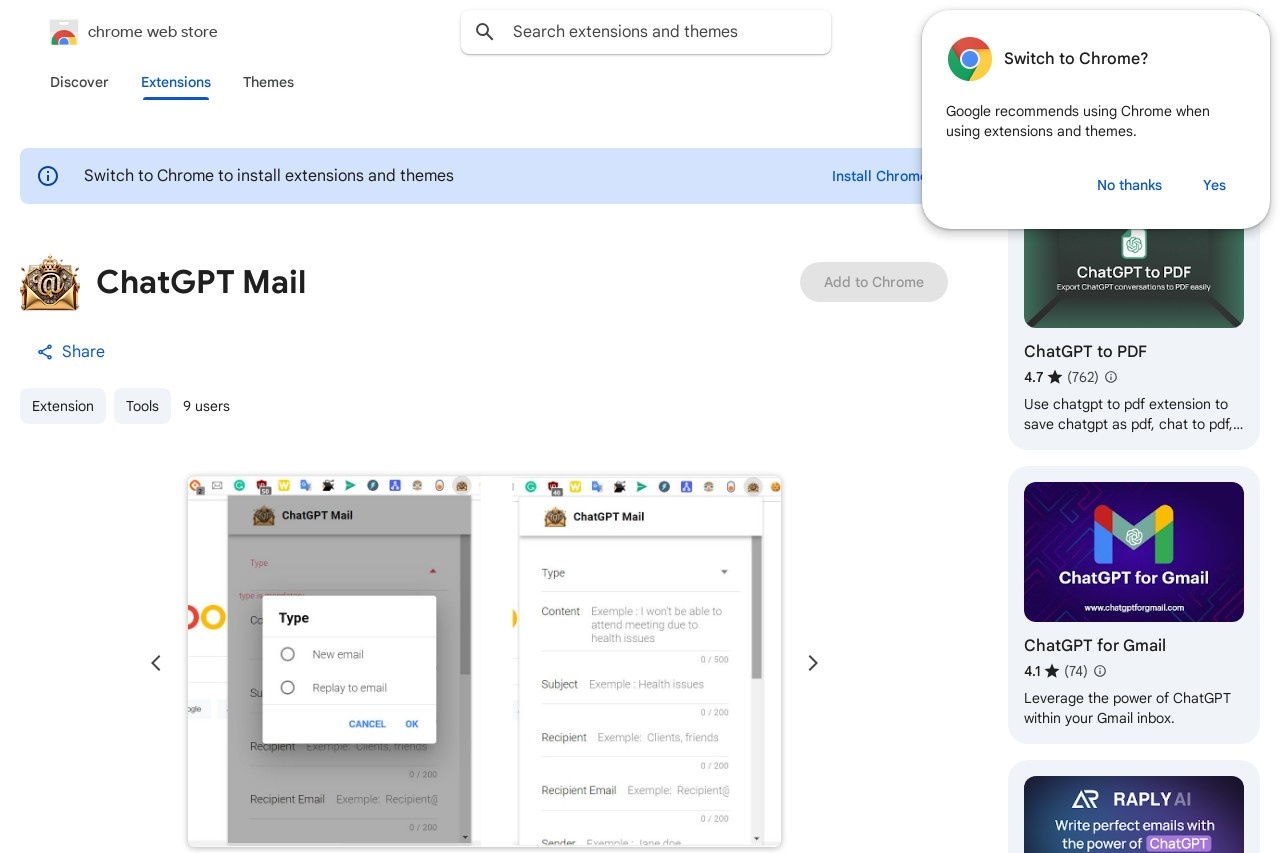The height and width of the screenshot is (853, 1280).
Task: Click the ChatGPT Mail heading
Action: point(201,283)
